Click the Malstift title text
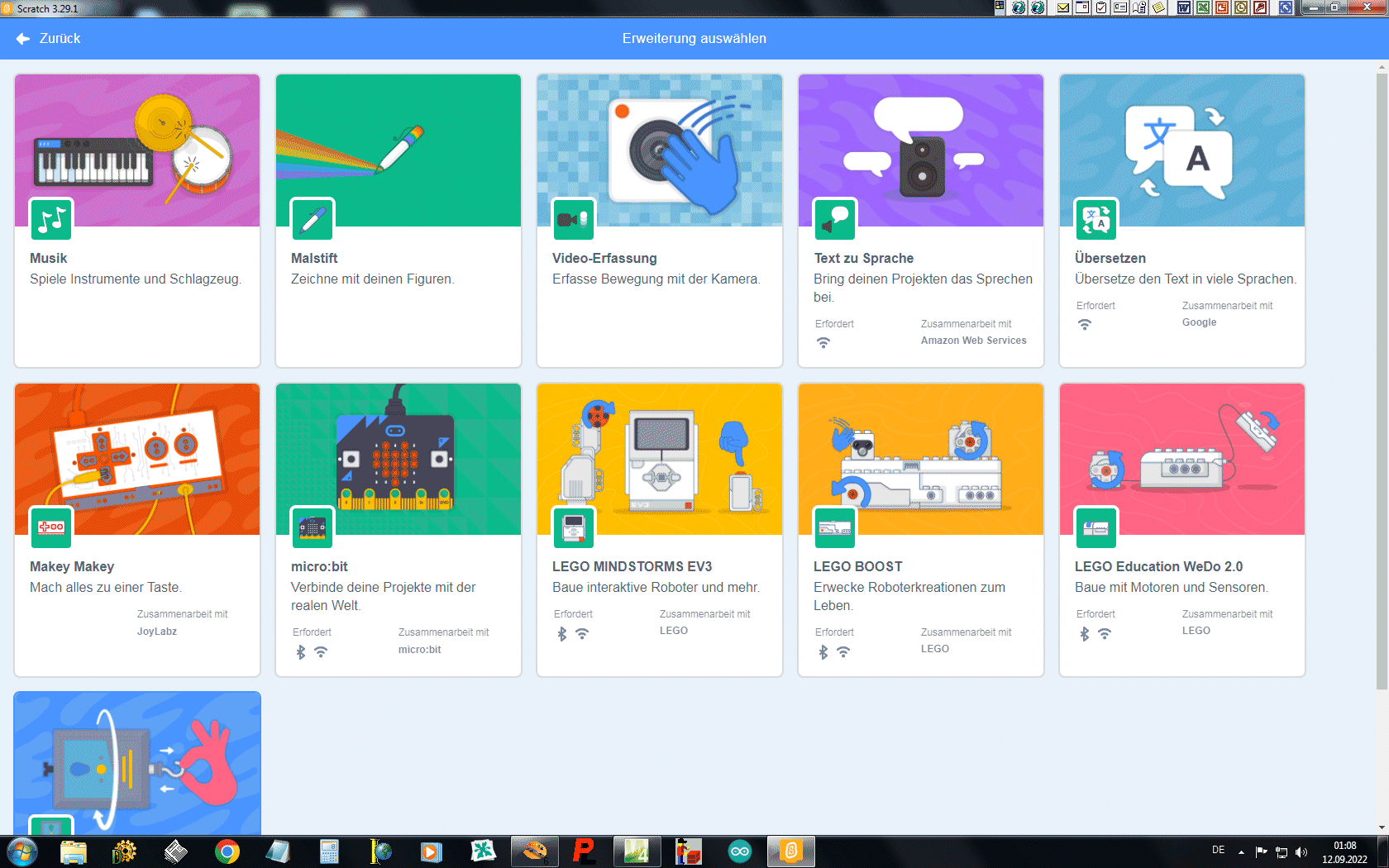This screenshot has height=868, width=1389. click(x=314, y=258)
